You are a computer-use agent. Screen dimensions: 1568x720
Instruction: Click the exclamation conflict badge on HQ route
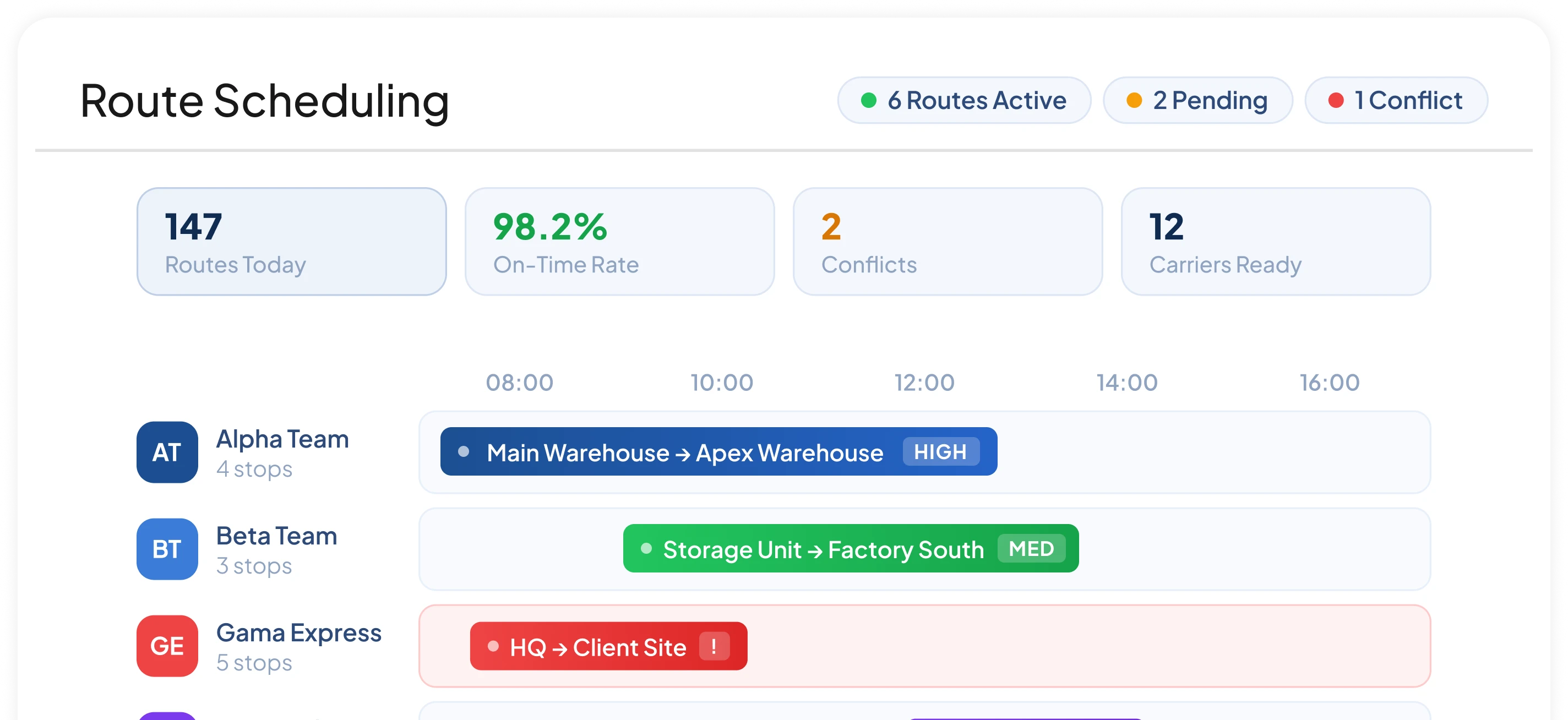point(714,646)
